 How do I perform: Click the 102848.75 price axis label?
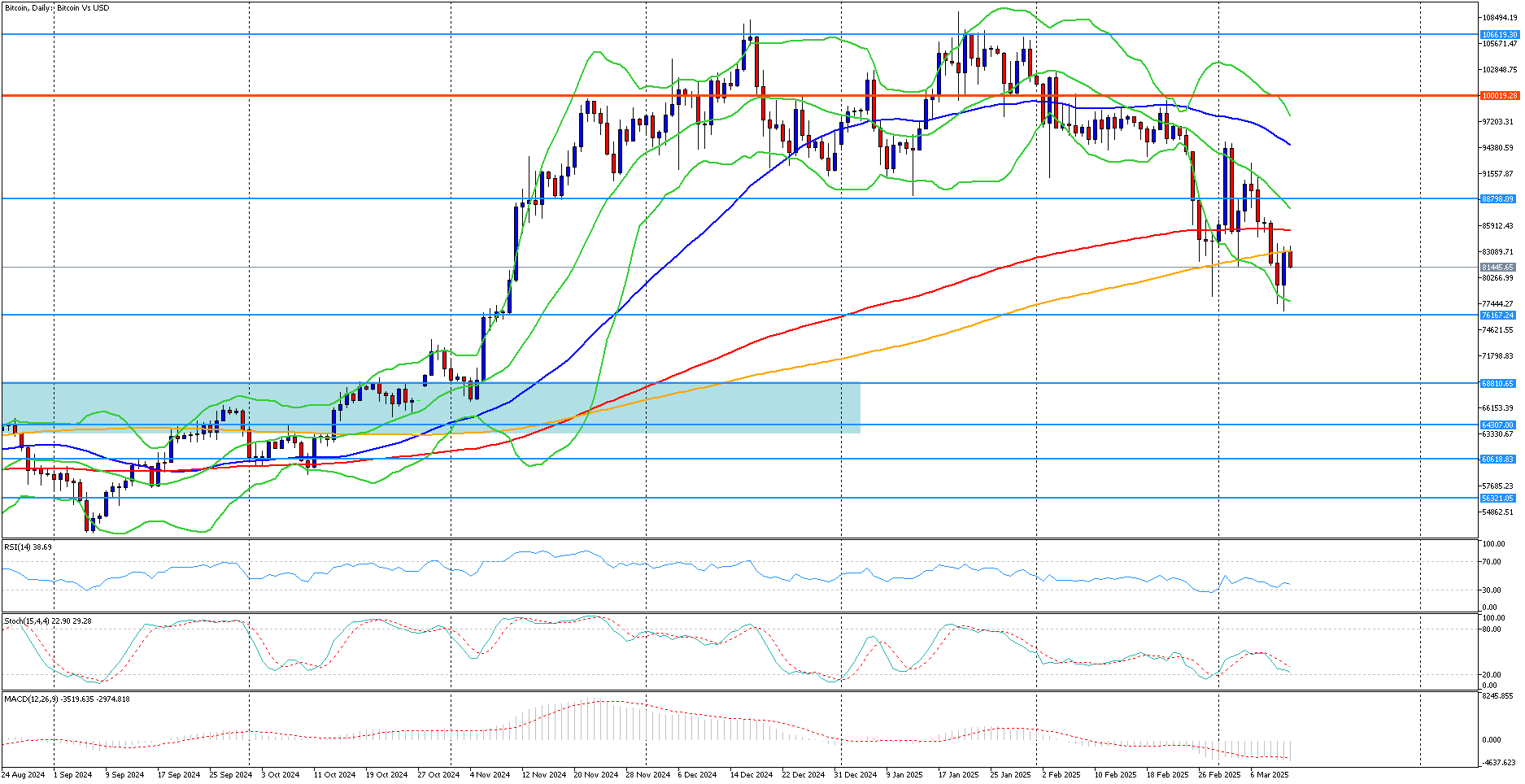1500,70
